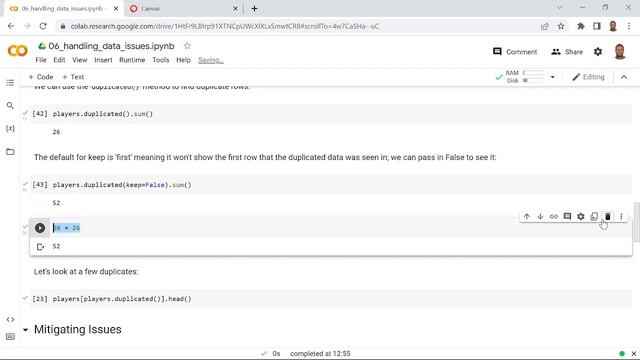Click the browser address bar URL

coord(224,26)
